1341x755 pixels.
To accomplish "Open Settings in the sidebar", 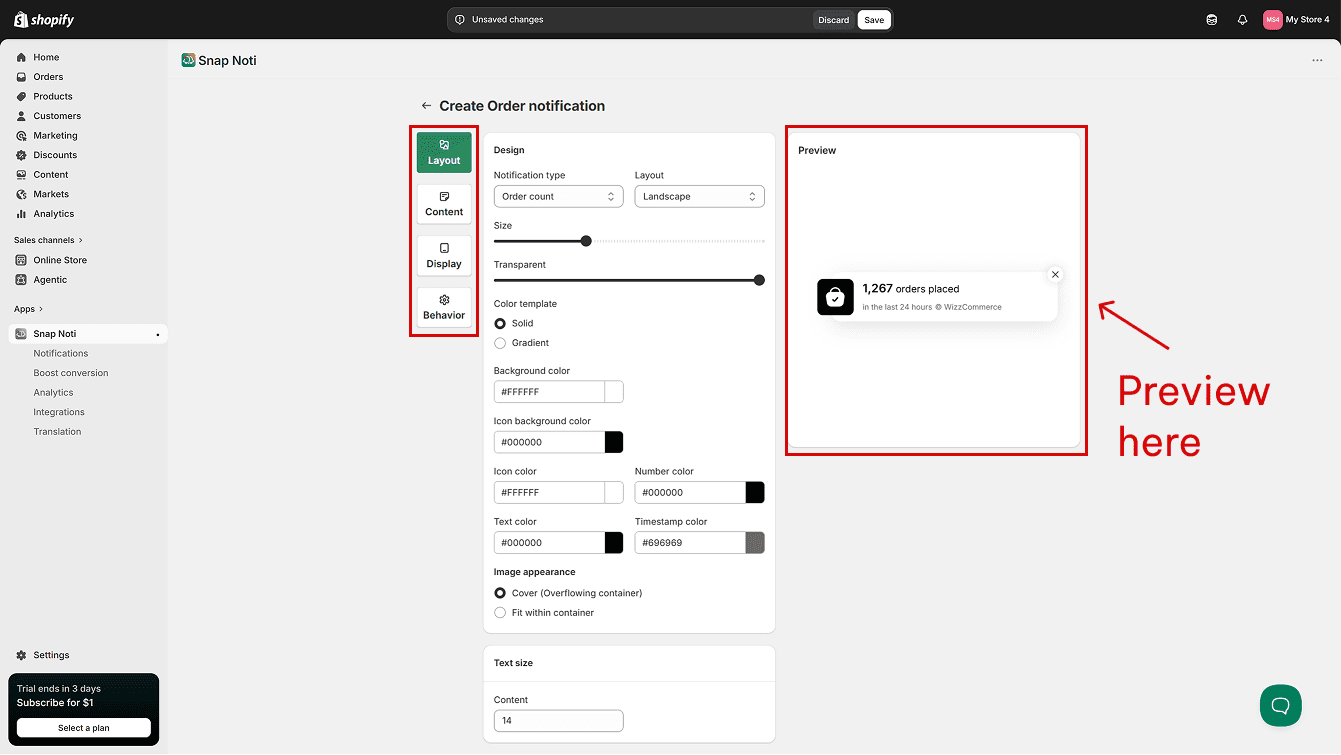I will point(51,655).
